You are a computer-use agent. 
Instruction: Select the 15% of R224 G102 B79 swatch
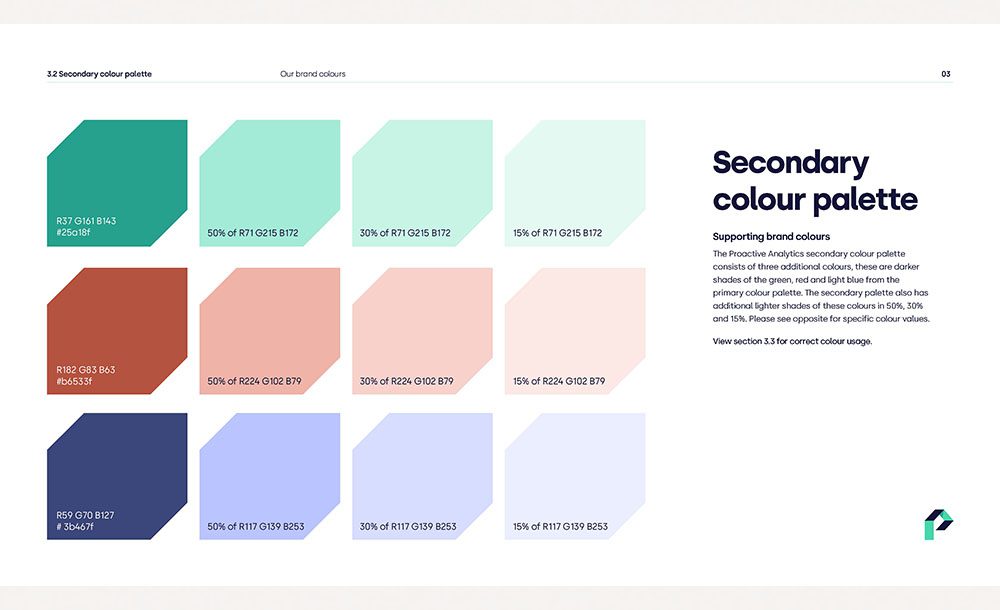click(x=575, y=331)
